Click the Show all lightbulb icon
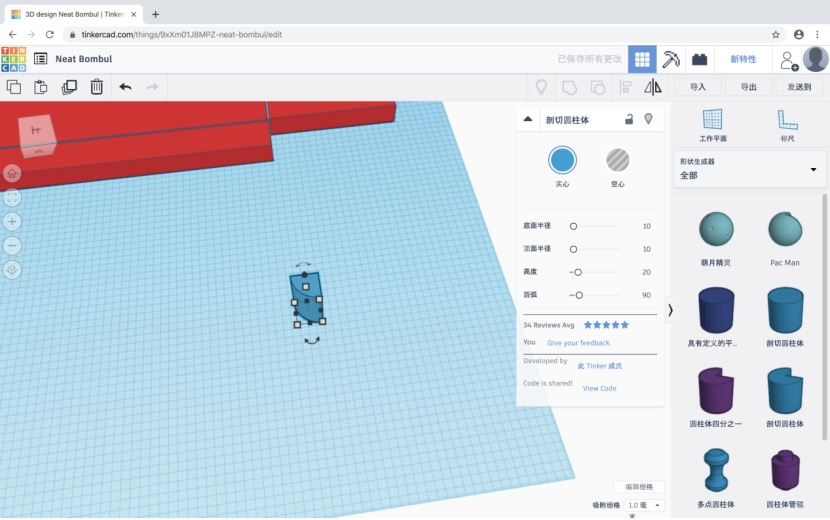 (541, 87)
